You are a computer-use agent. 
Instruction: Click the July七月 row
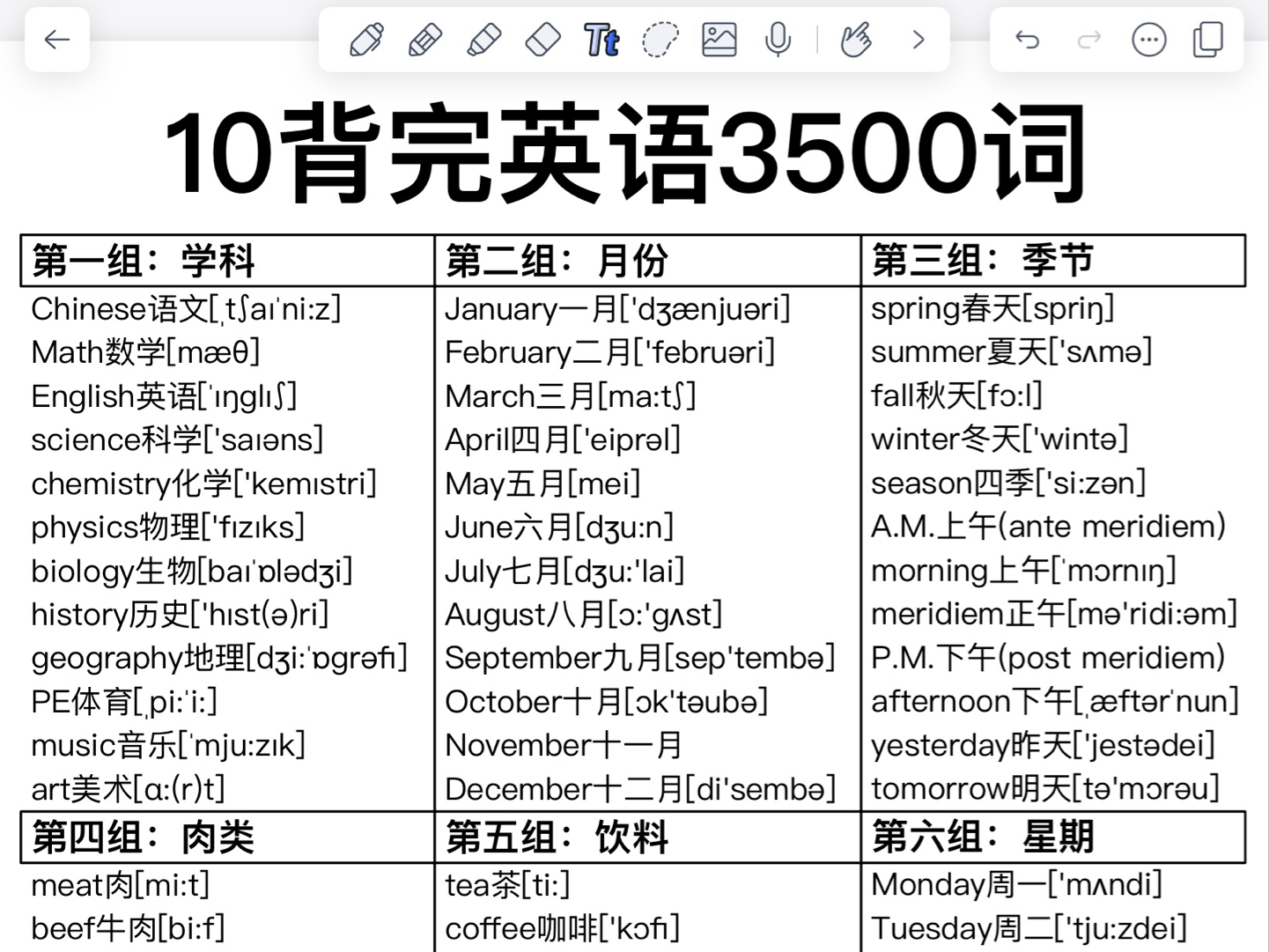click(x=564, y=571)
